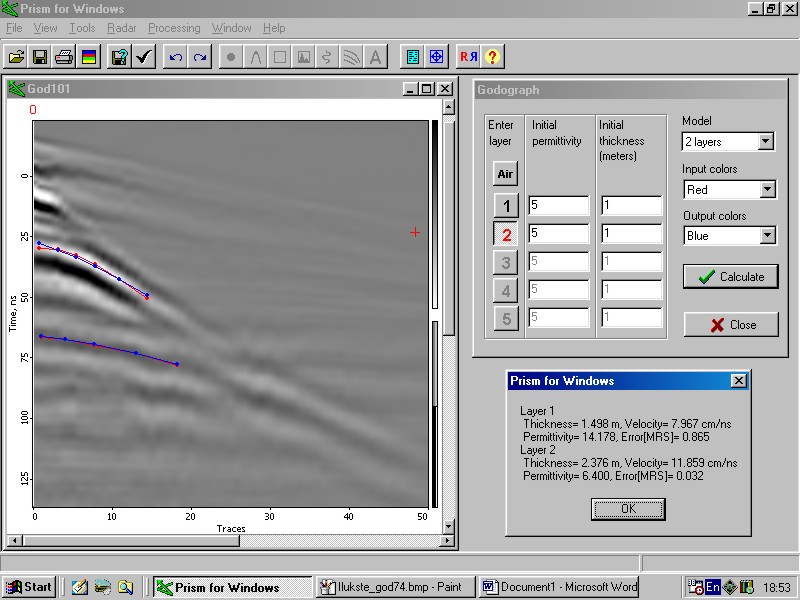
Task: Click God101 horizontal scrollbar right arrow
Action: pyautogui.click(x=447, y=540)
